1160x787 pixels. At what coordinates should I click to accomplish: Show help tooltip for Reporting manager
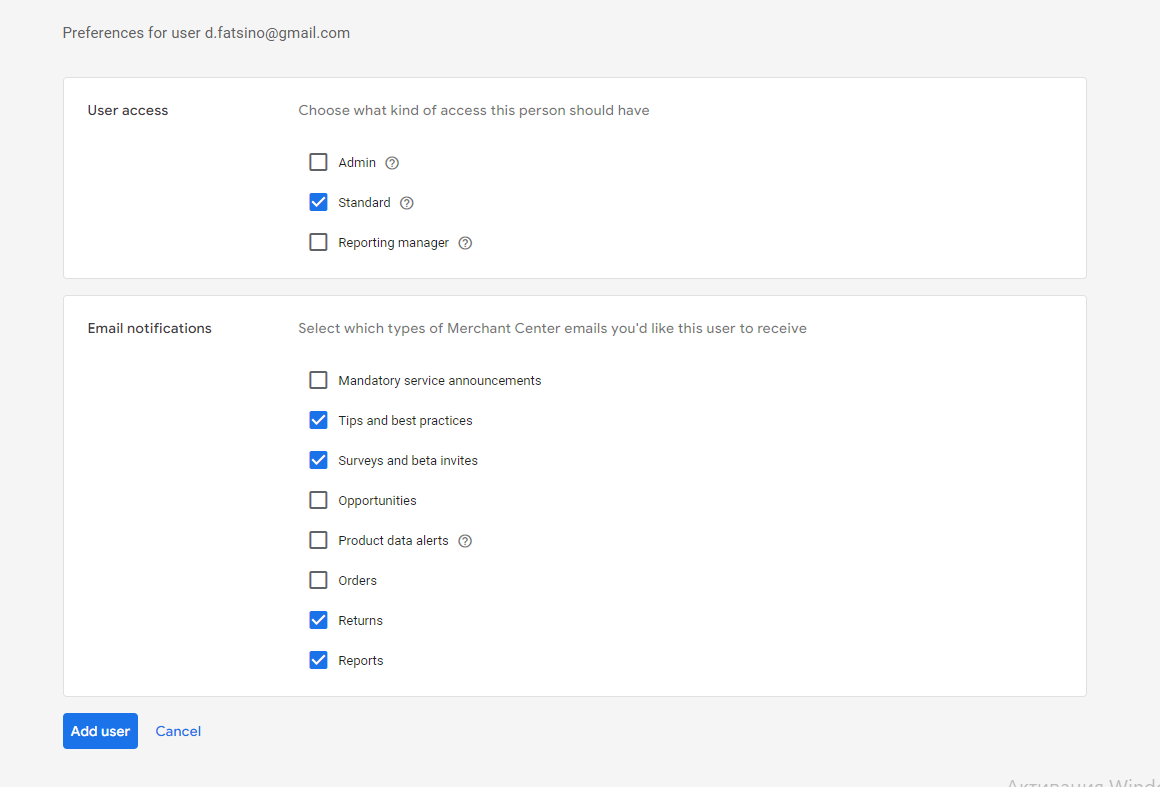pyautogui.click(x=465, y=243)
